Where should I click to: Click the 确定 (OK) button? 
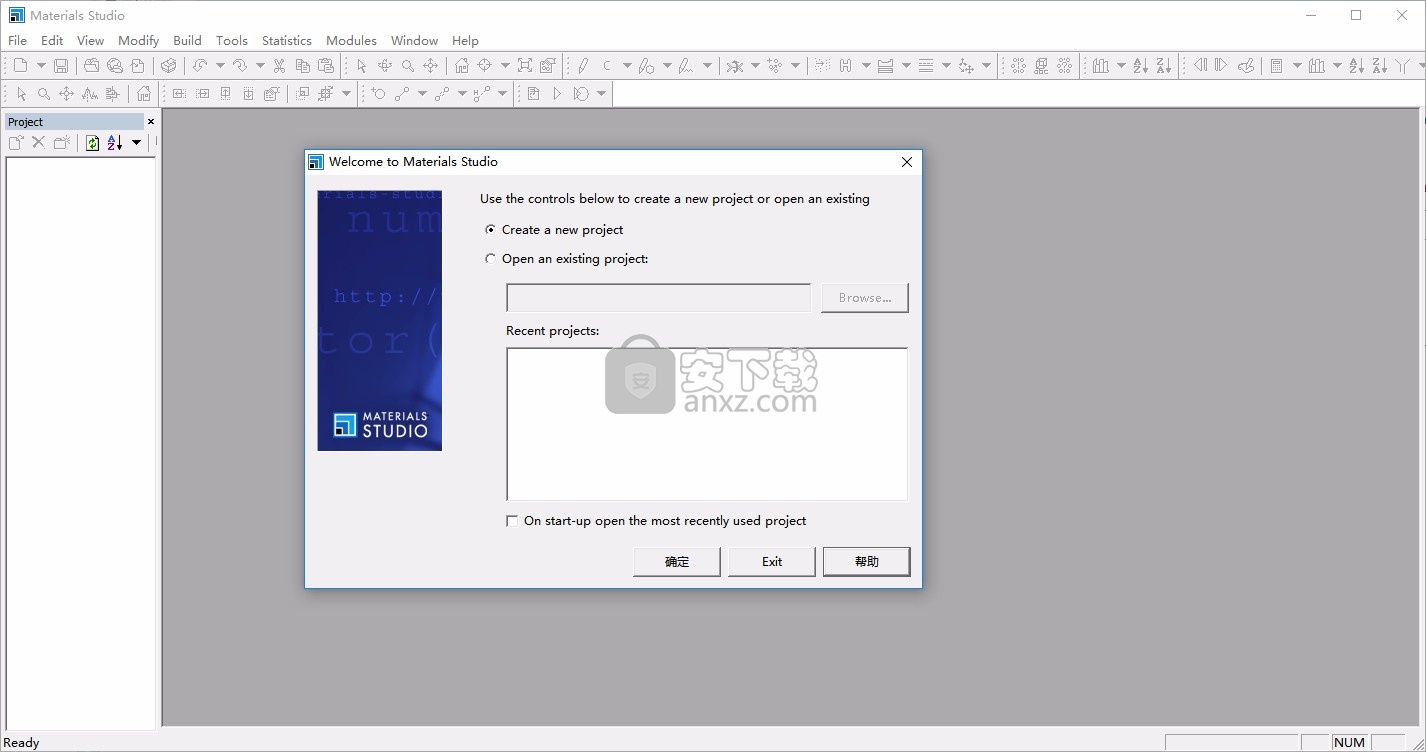677,561
